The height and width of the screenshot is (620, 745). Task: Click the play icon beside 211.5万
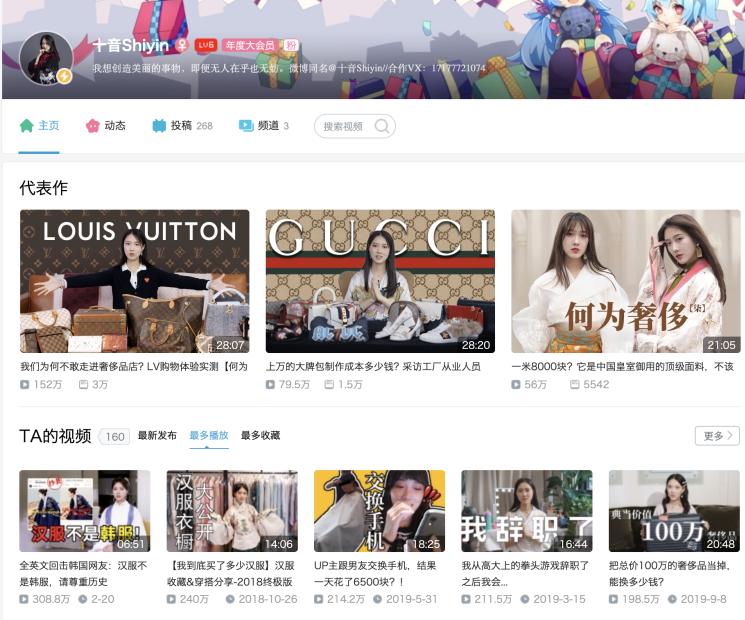pyautogui.click(x=466, y=600)
